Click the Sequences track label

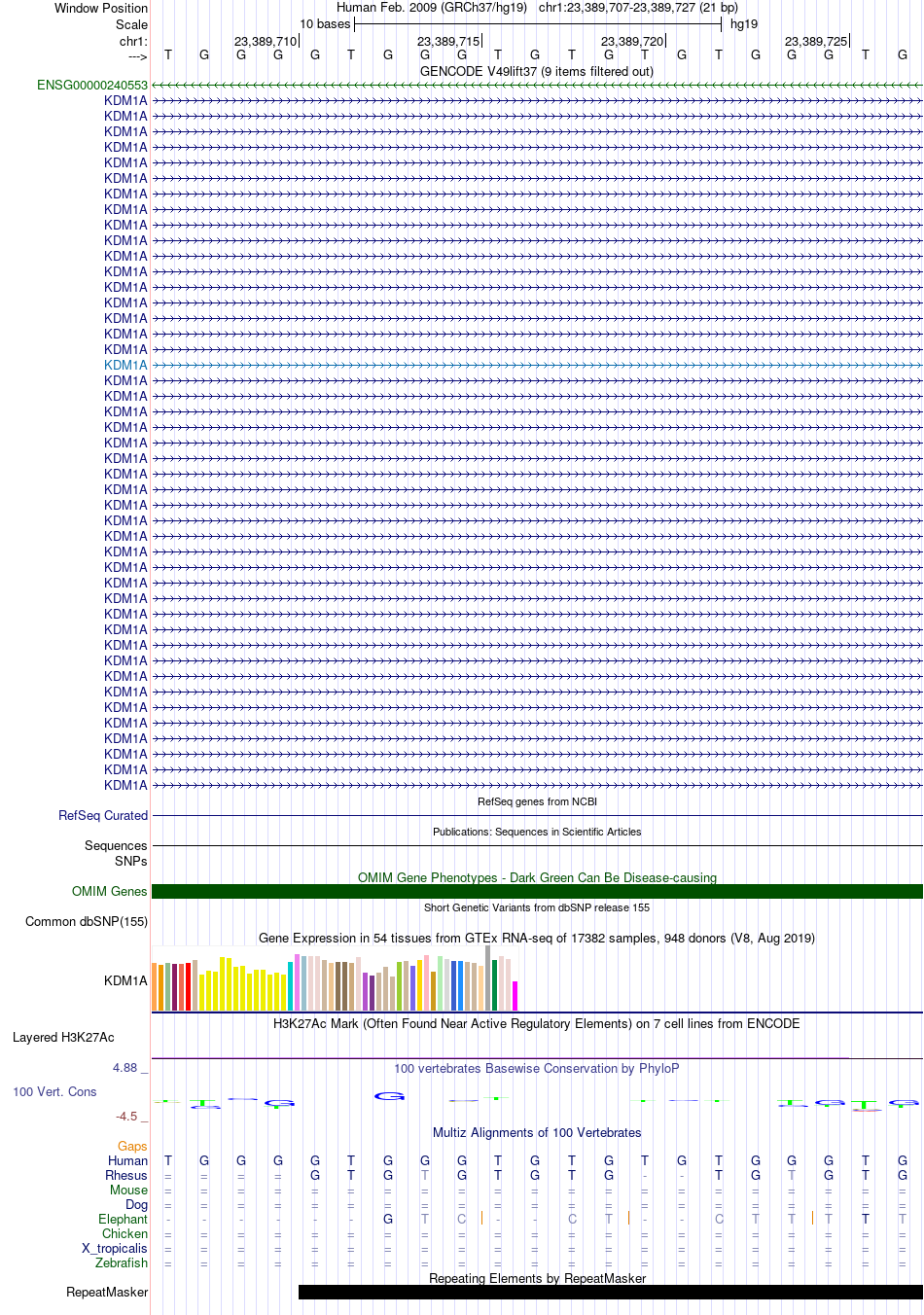(x=116, y=846)
